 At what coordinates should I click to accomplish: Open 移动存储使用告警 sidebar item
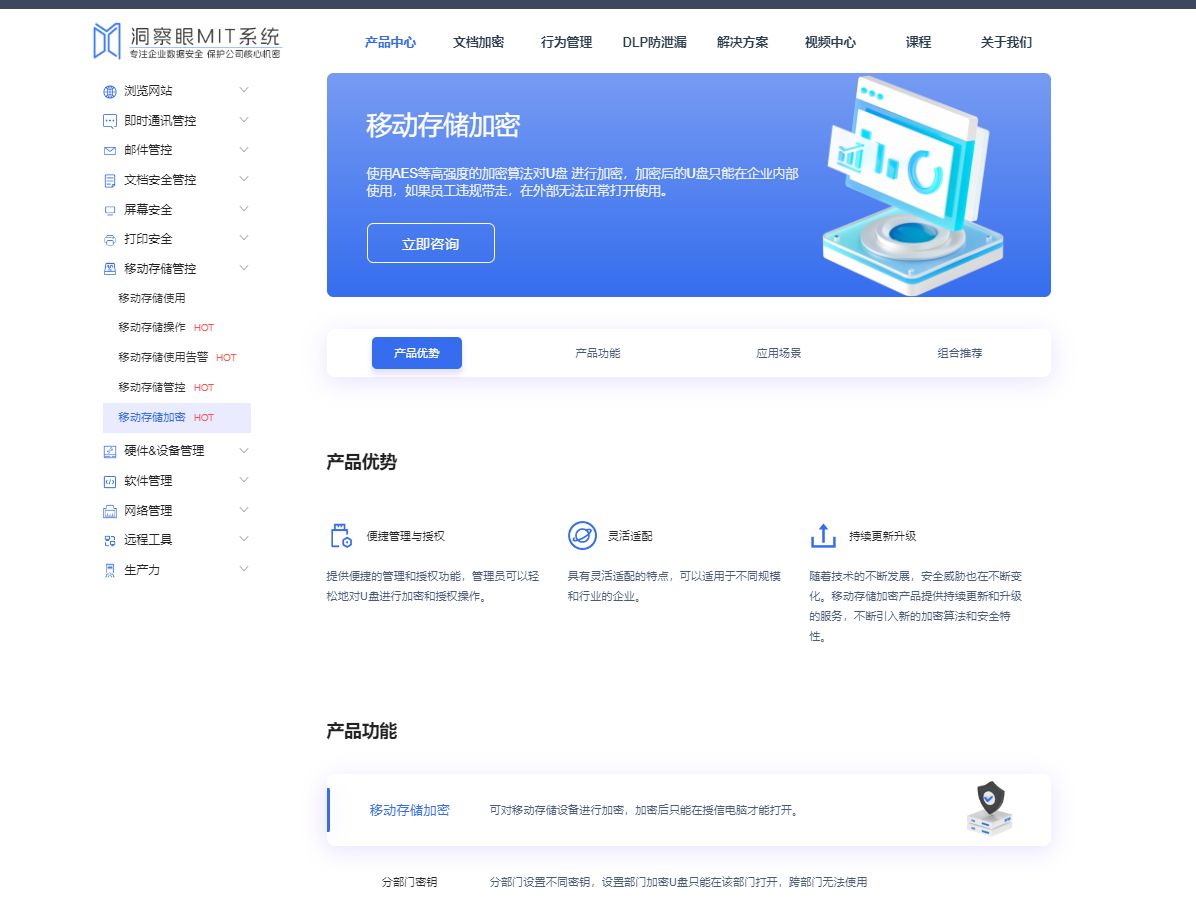(x=163, y=357)
